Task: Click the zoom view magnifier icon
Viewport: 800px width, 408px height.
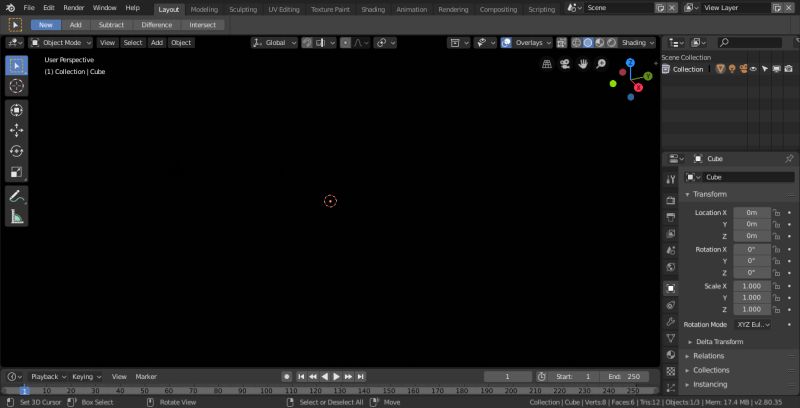Action: 601,64
